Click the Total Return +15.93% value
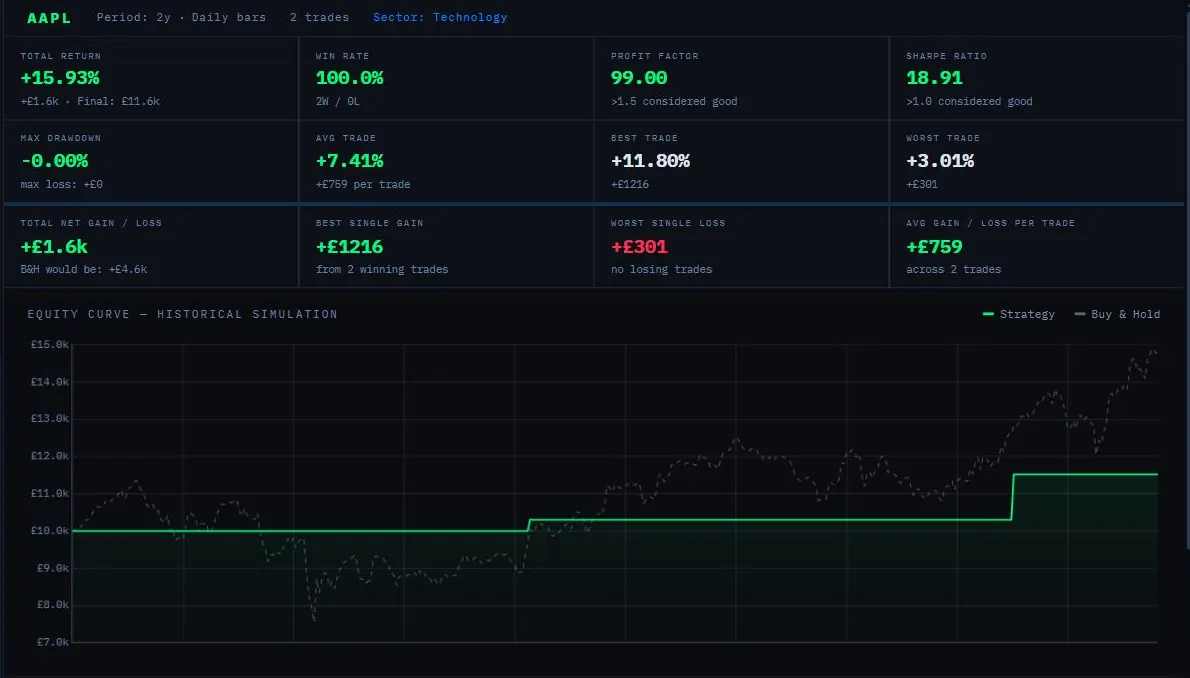This screenshot has width=1190, height=678. [x=60, y=77]
